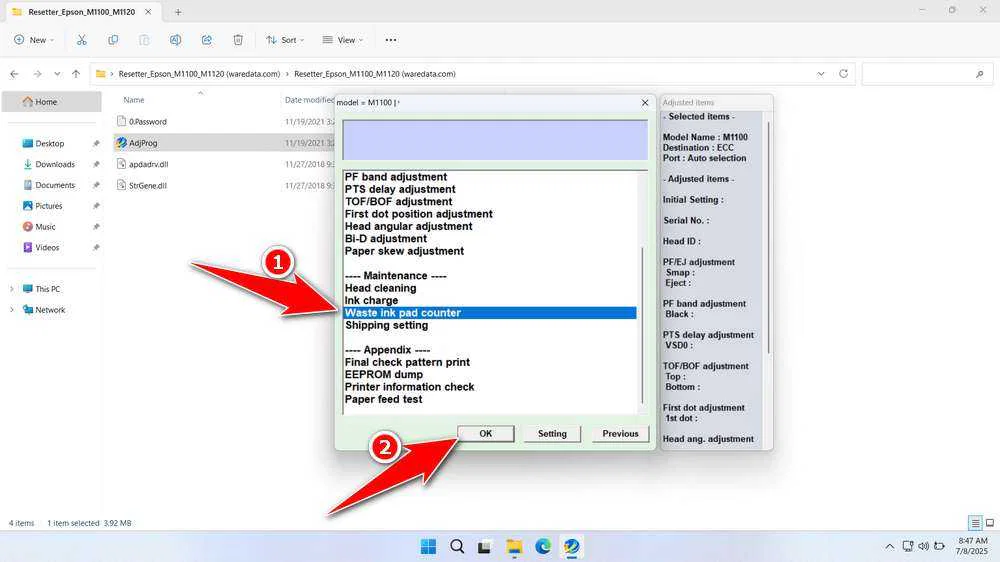
Task: Close the Resetter_Epson_M1100_M1120 tab
Action: click(148, 12)
